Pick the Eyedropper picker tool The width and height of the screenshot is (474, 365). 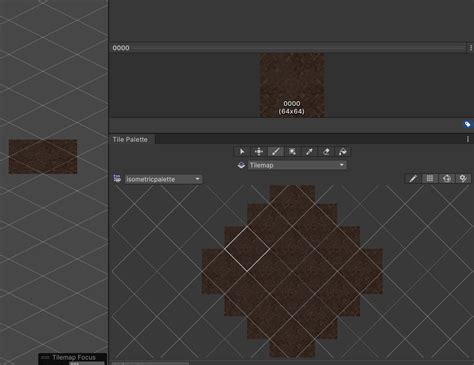pyautogui.click(x=309, y=152)
